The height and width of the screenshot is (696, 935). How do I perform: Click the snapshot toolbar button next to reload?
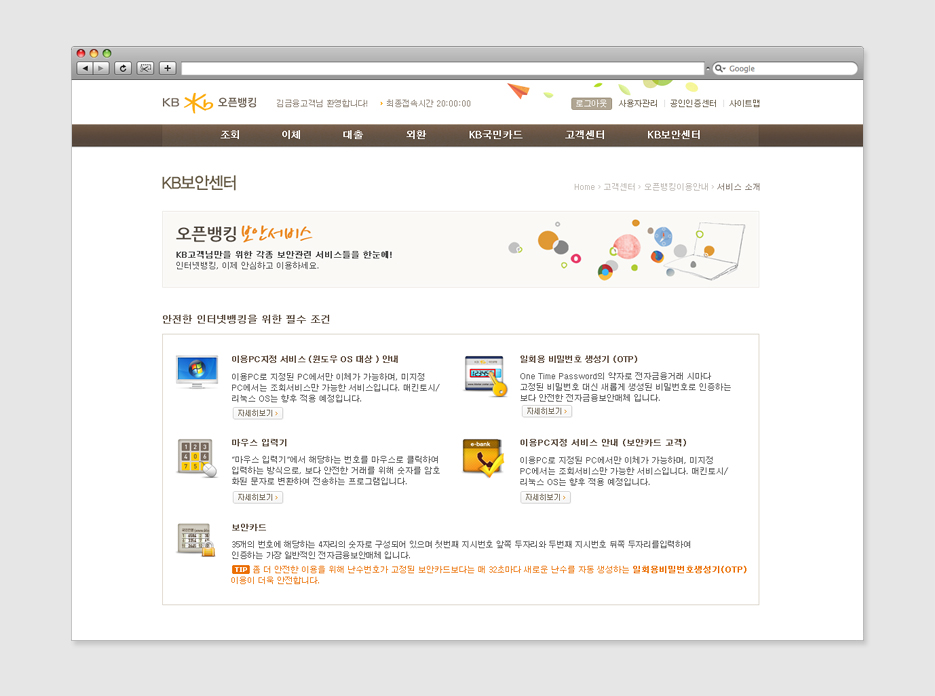[145, 68]
